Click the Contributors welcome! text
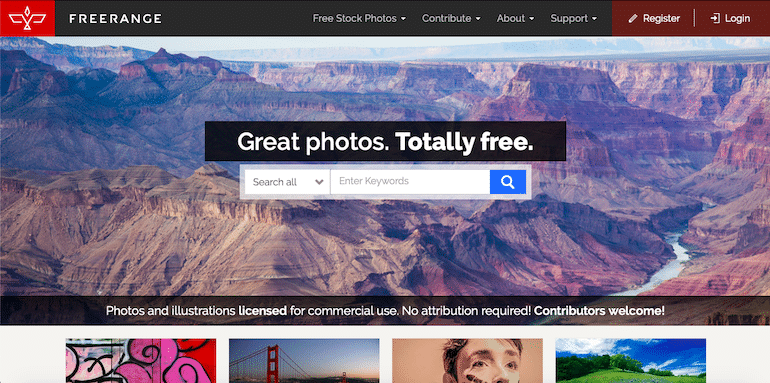The image size is (770, 383). [599, 311]
